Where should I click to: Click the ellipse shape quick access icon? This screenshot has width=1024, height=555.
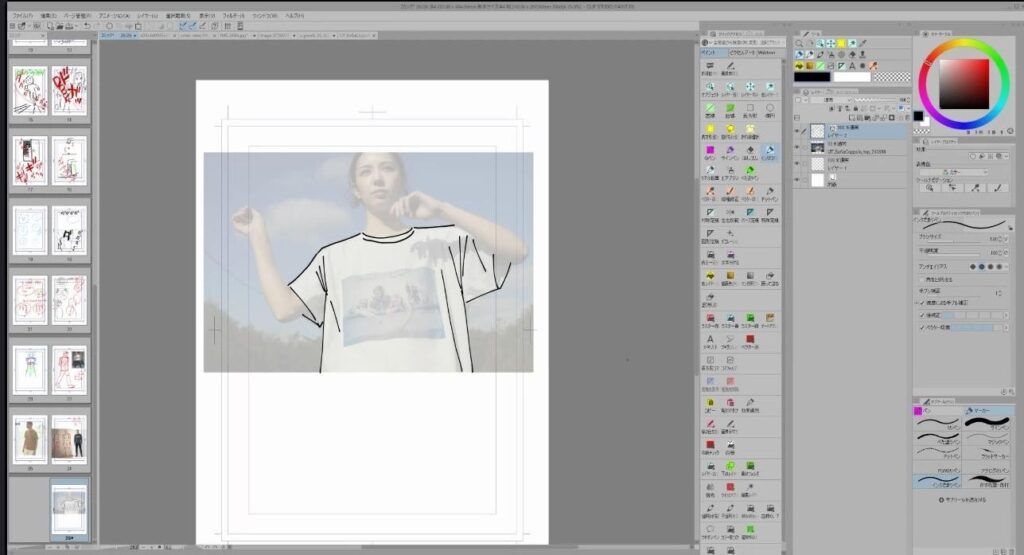(x=770, y=109)
